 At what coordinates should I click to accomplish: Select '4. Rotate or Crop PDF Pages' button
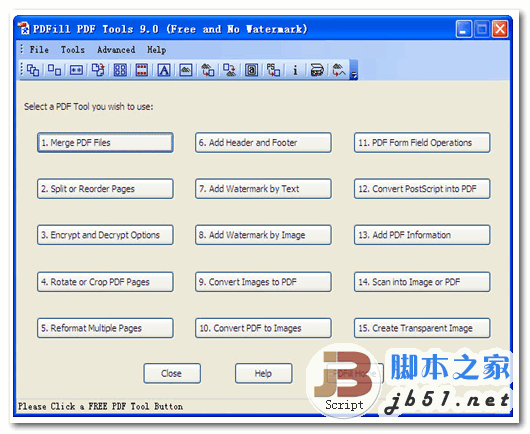105,282
